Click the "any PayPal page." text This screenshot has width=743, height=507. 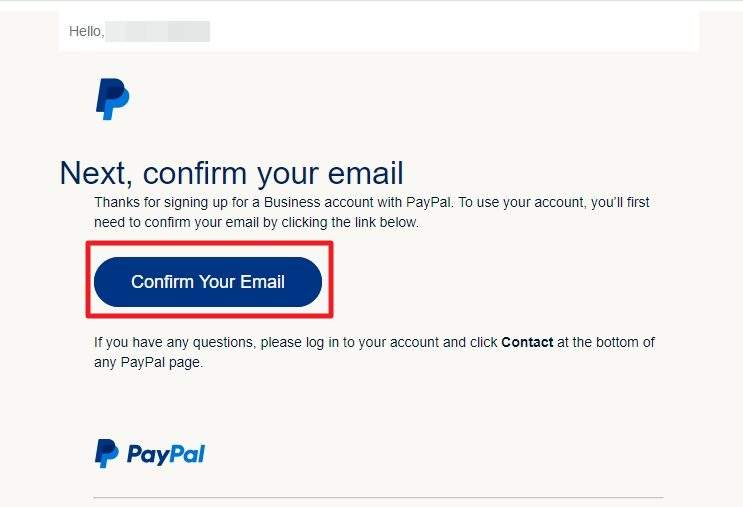tap(148, 362)
